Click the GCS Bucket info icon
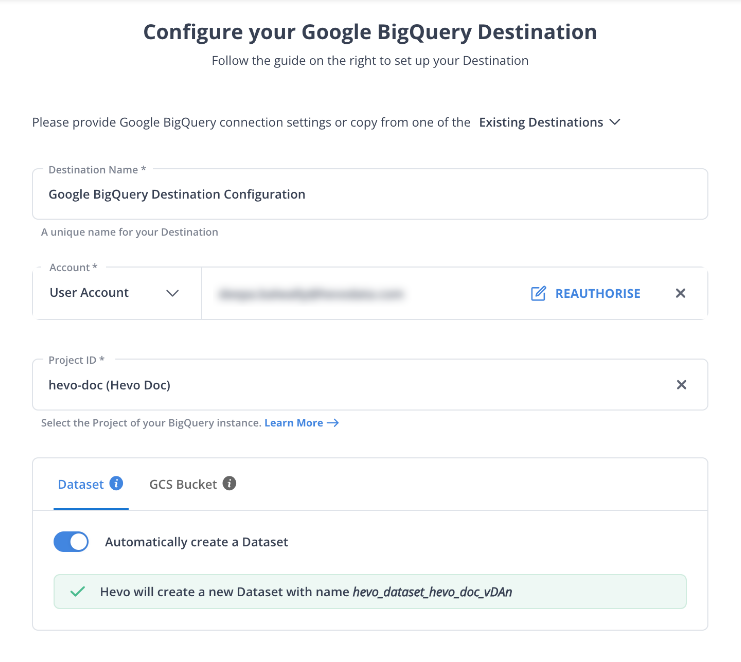The image size is (741, 662). coord(229,483)
